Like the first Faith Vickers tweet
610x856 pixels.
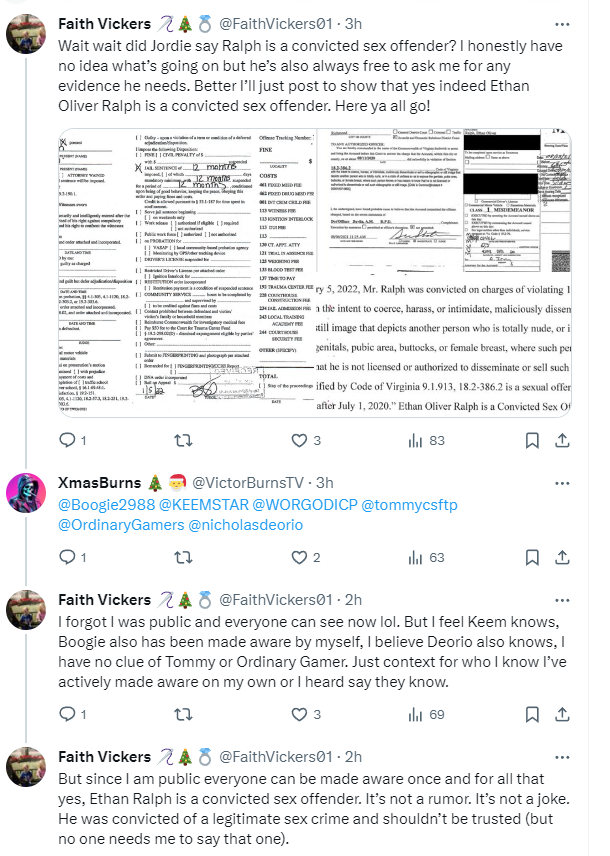pos(306,440)
